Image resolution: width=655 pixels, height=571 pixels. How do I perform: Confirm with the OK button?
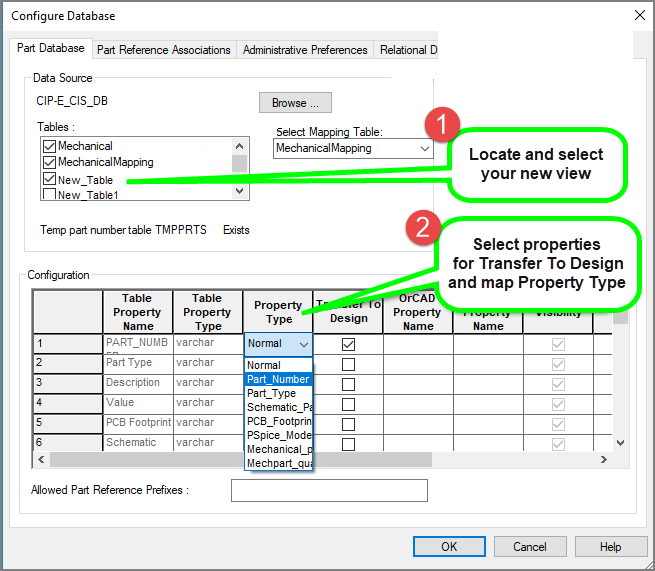pyautogui.click(x=449, y=547)
